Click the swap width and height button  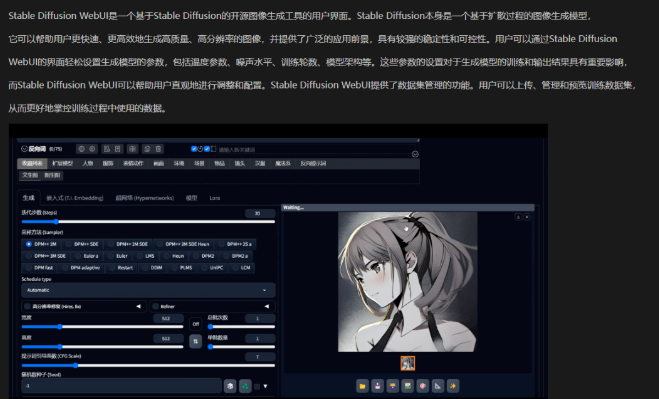195,341
